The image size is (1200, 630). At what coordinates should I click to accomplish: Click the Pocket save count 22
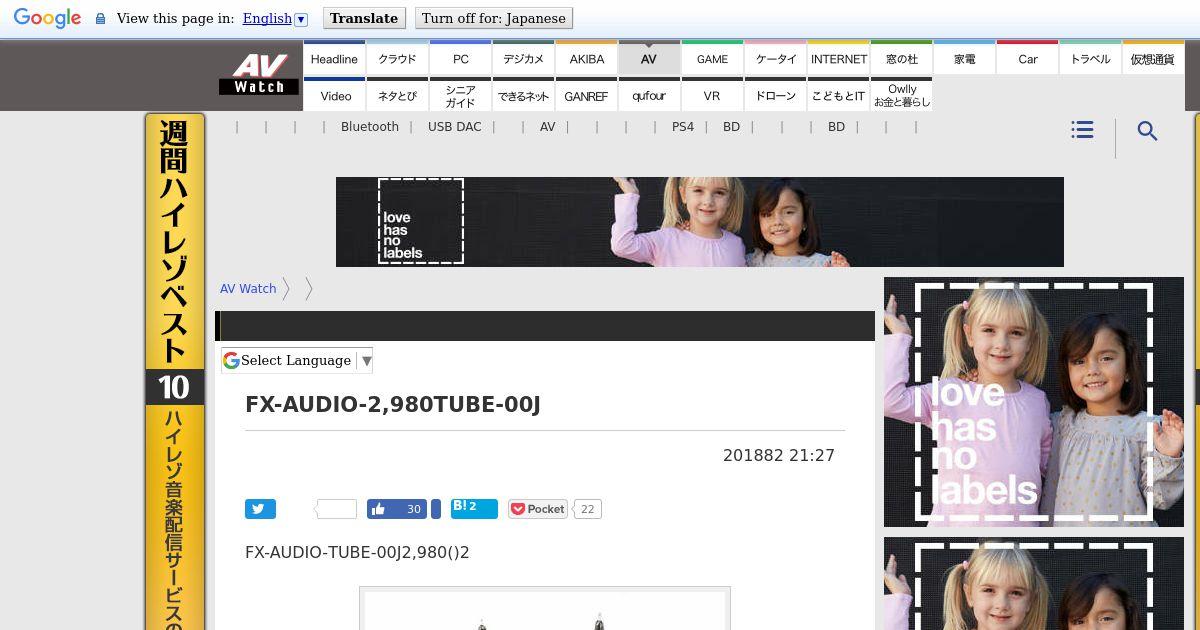tap(587, 509)
